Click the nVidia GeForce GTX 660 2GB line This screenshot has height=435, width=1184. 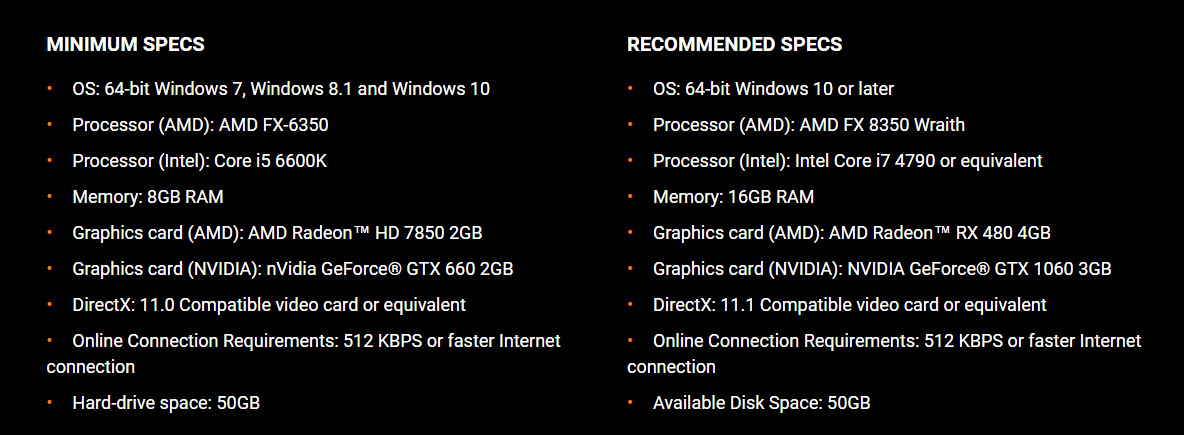tap(293, 269)
